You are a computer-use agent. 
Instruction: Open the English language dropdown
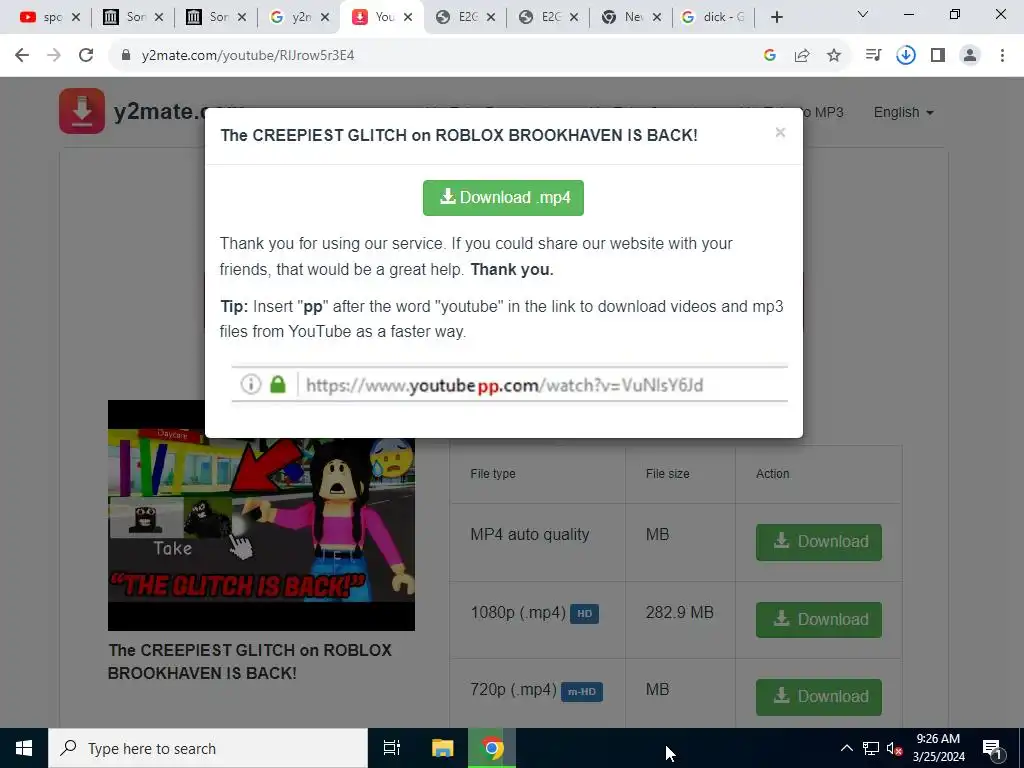tap(903, 112)
